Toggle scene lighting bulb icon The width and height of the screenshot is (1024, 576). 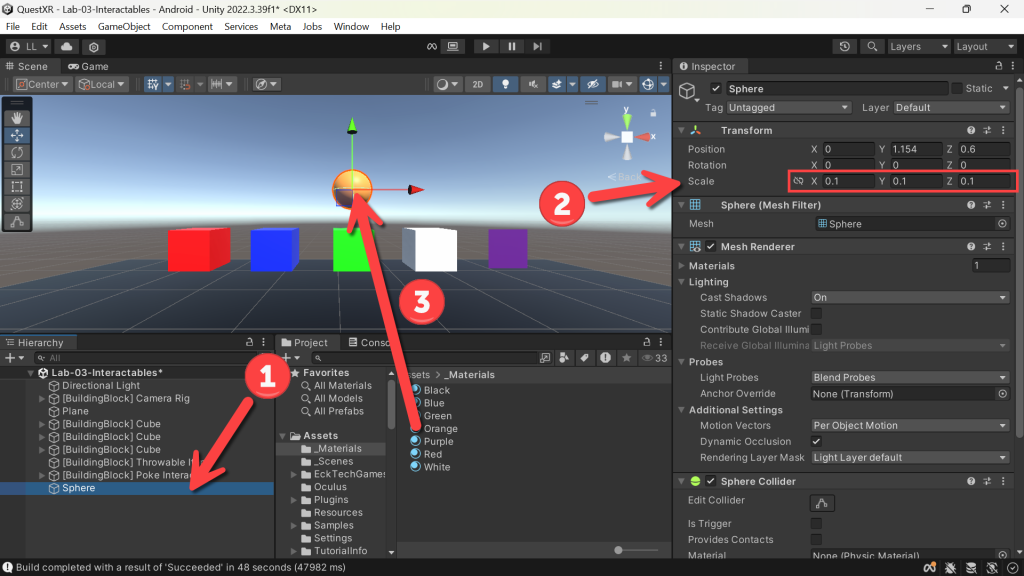pyautogui.click(x=505, y=84)
